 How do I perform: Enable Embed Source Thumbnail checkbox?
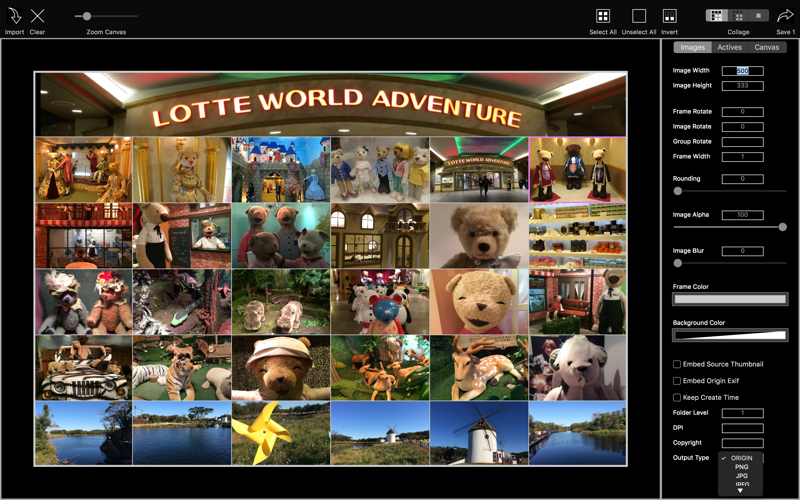tap(677, 364)
